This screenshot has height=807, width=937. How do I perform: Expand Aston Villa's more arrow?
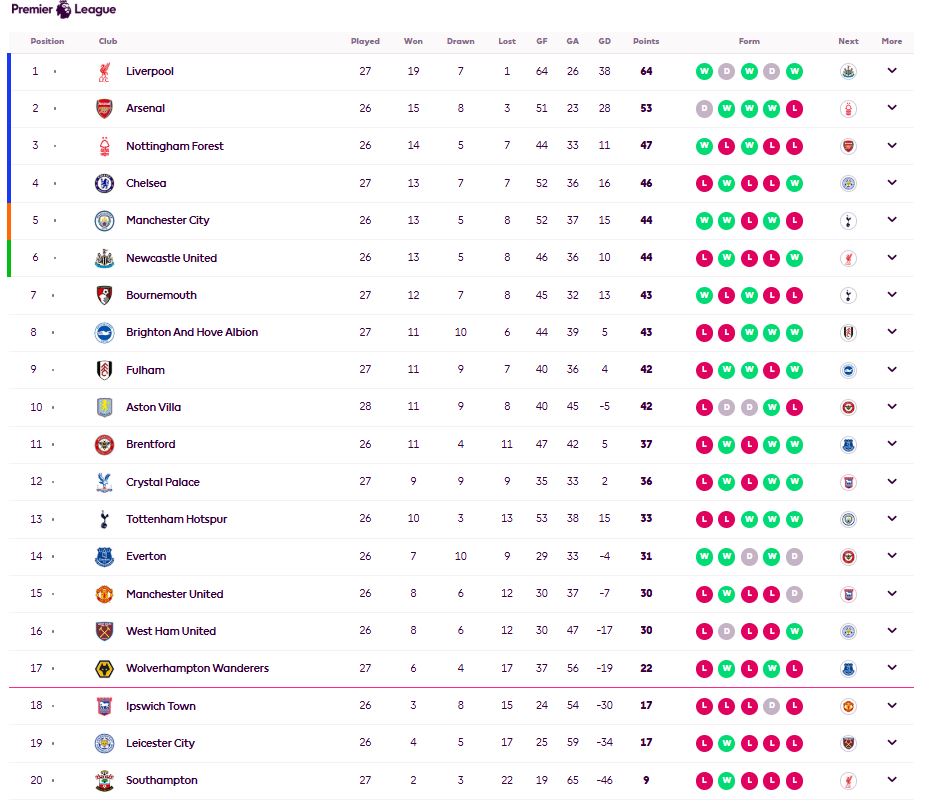point(892,407)
